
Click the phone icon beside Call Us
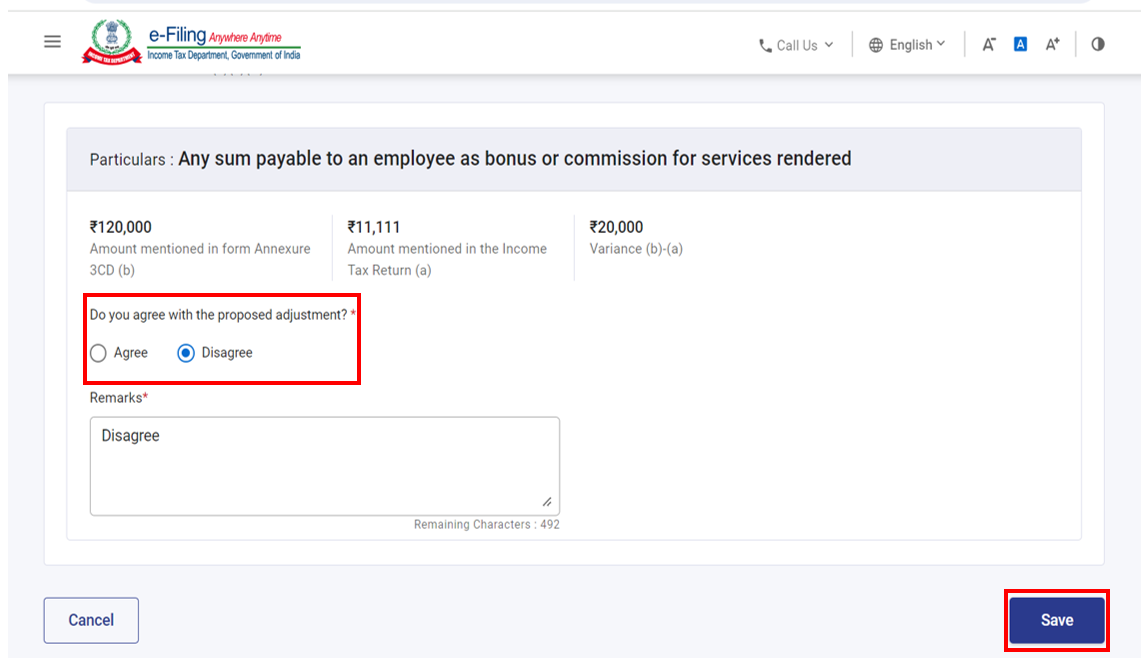(x=765, y=46)
